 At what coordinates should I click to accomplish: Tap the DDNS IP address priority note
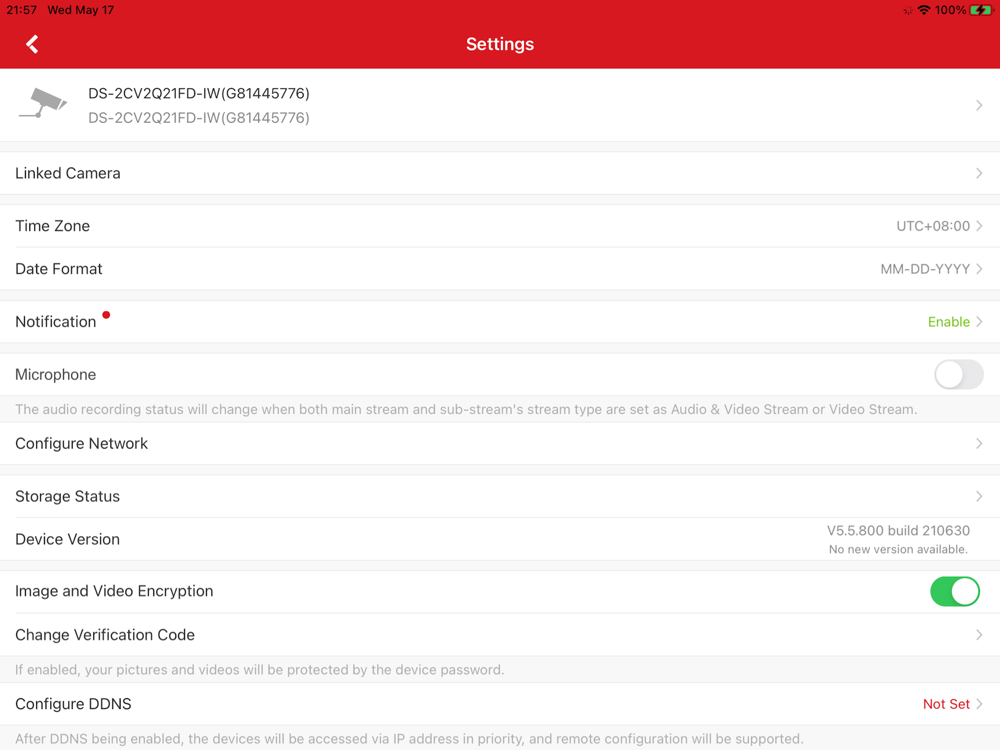pyautogui.click(x=409, y=739)
